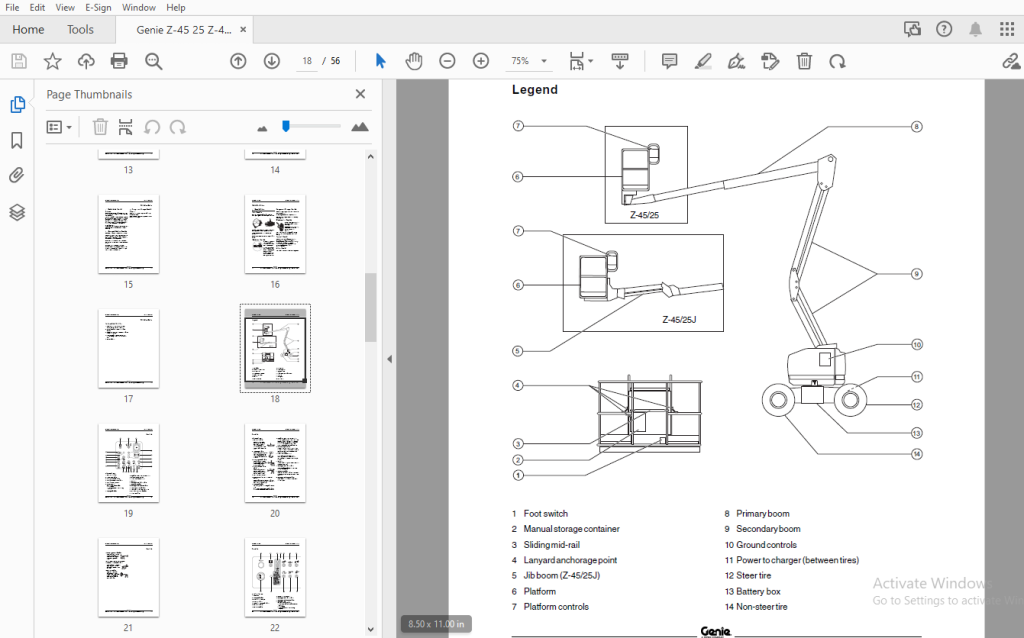Zoom out with the minus icon

pyautogui.click(x=447, y=61)
